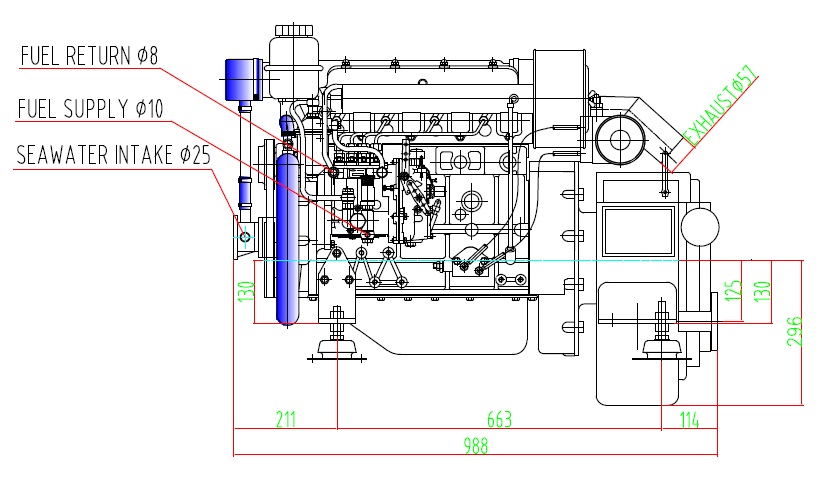Click the blue filter canister at top left
Image resolution: width=819 pixels, height=492 pixels.
coord(243,79)
